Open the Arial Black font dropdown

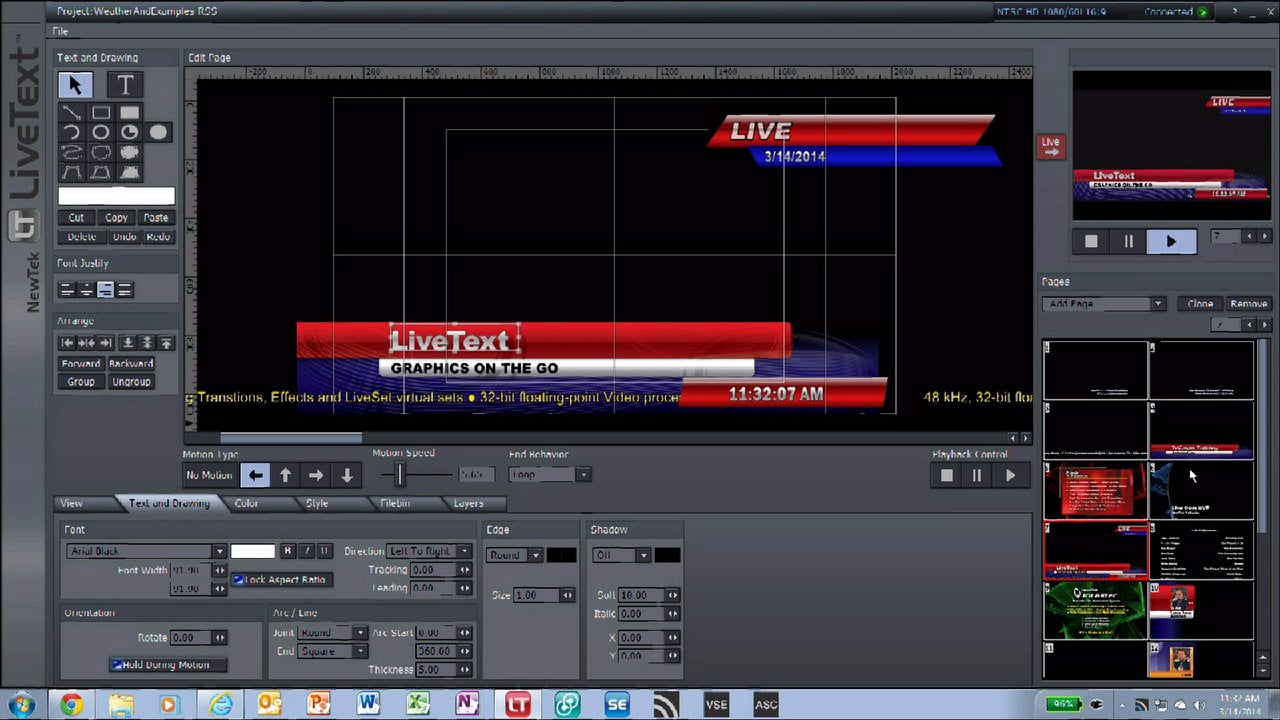[146, 551]
